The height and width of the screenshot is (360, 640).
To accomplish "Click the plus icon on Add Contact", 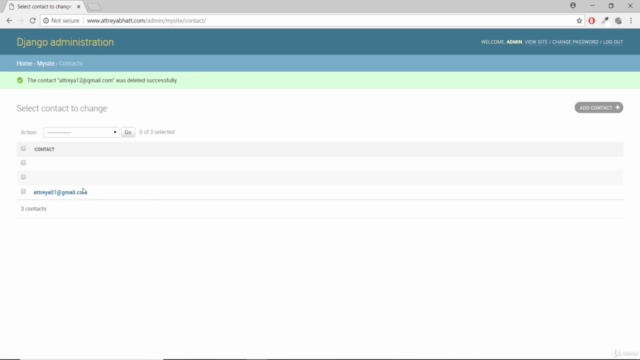I will click(x=617, y=107).
